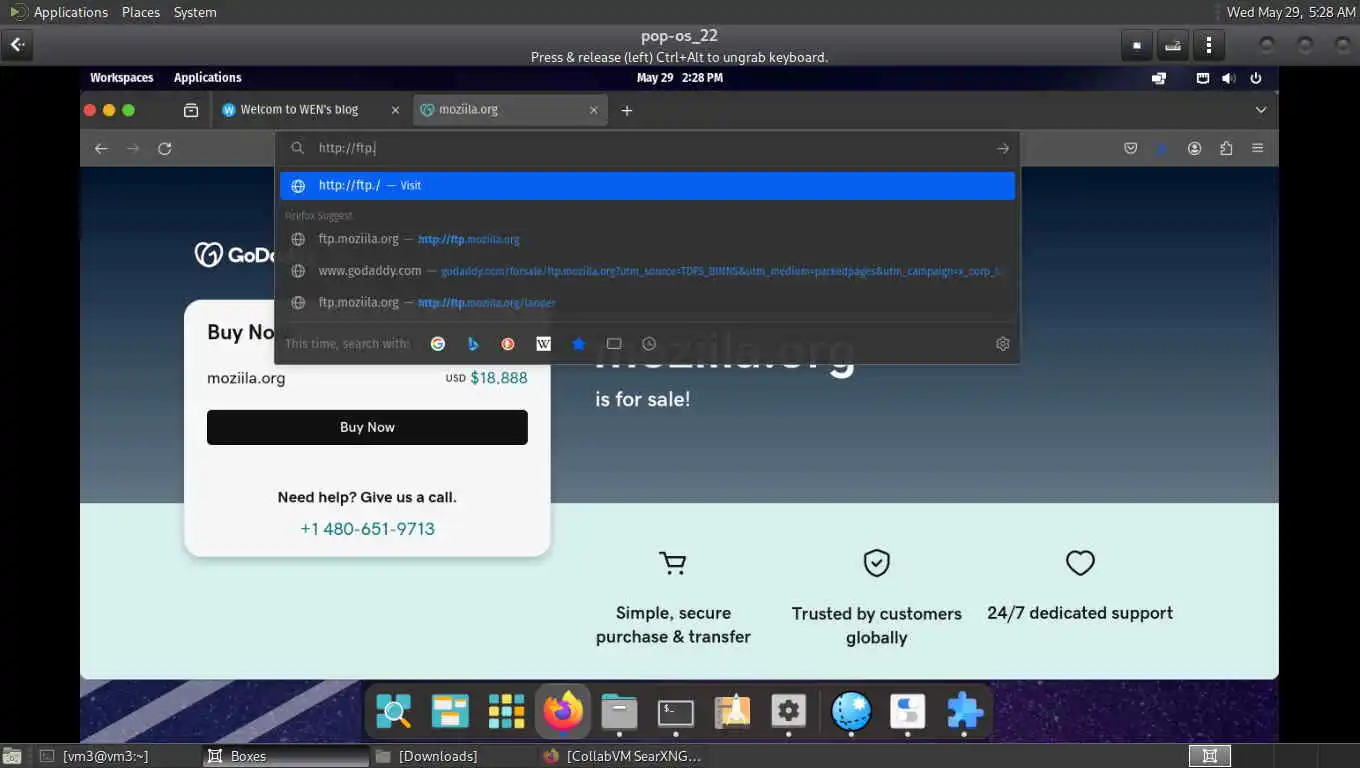Open host System menu
The width and height of the screenshot is (1360, 768).
pyautogui.click(x=195, y=12)
